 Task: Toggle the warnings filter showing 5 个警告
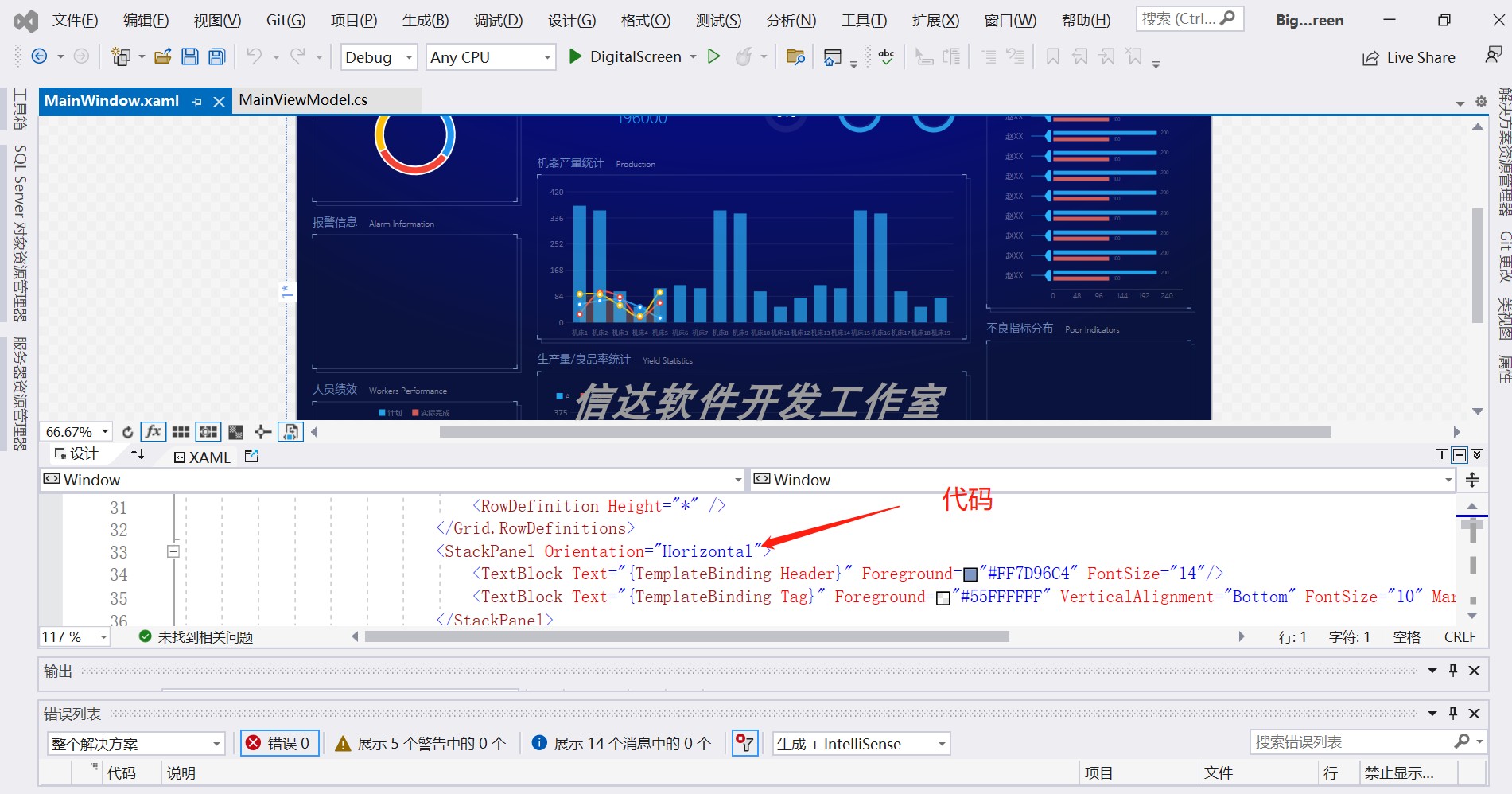[421, 743]
